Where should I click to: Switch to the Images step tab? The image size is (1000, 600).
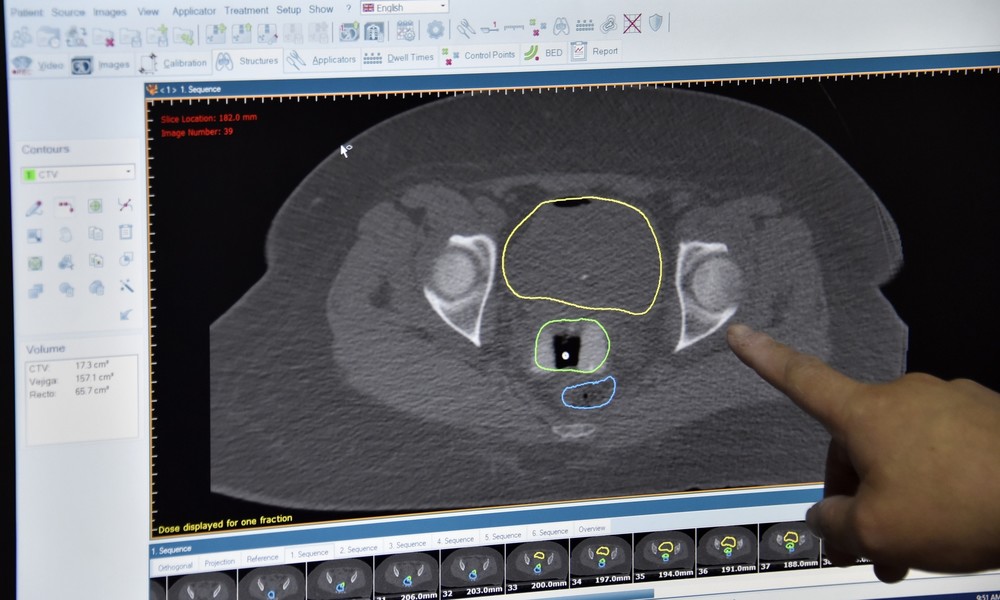tap(101, 64)
